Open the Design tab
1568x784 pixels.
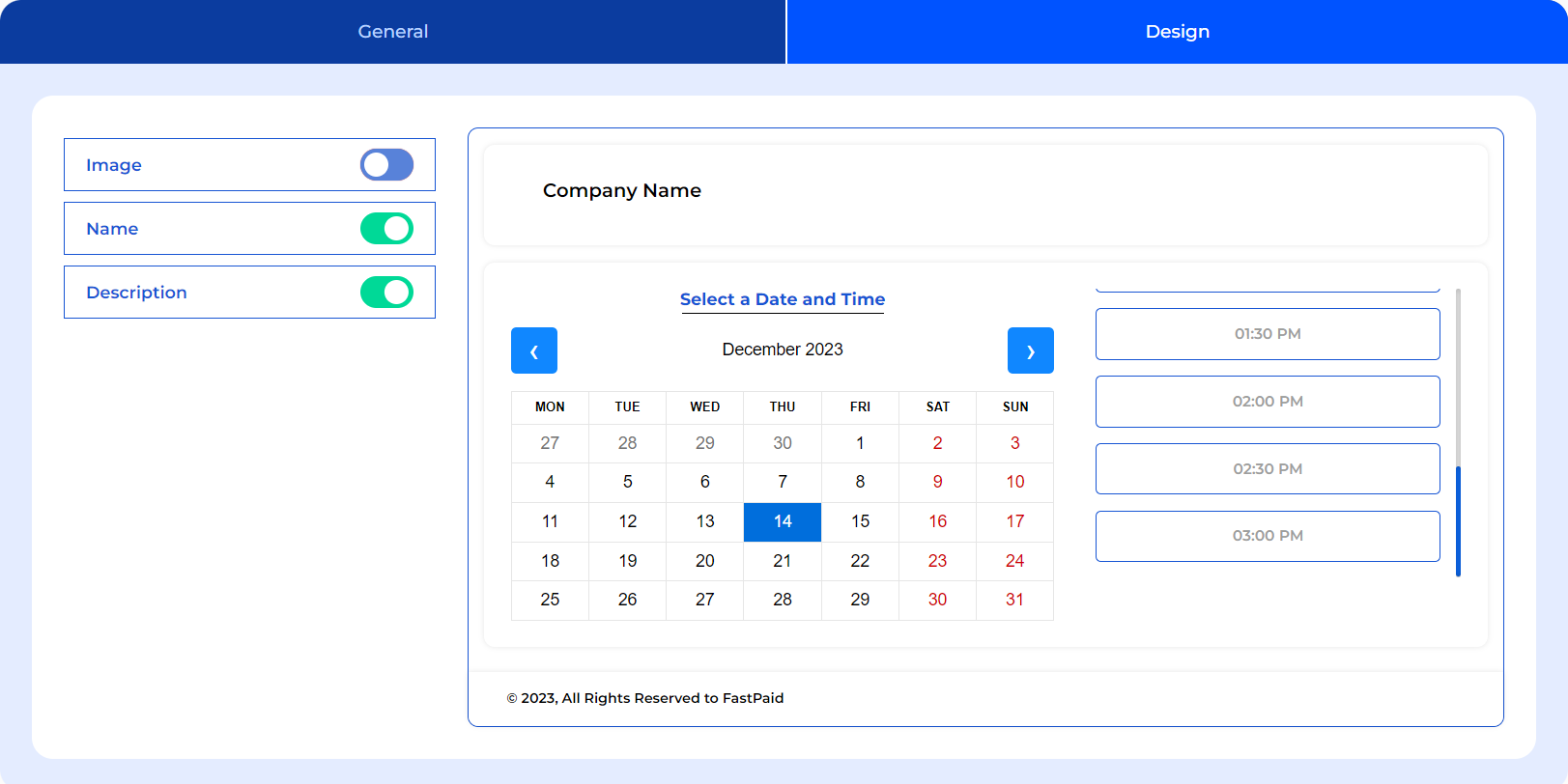[1177, 32]
